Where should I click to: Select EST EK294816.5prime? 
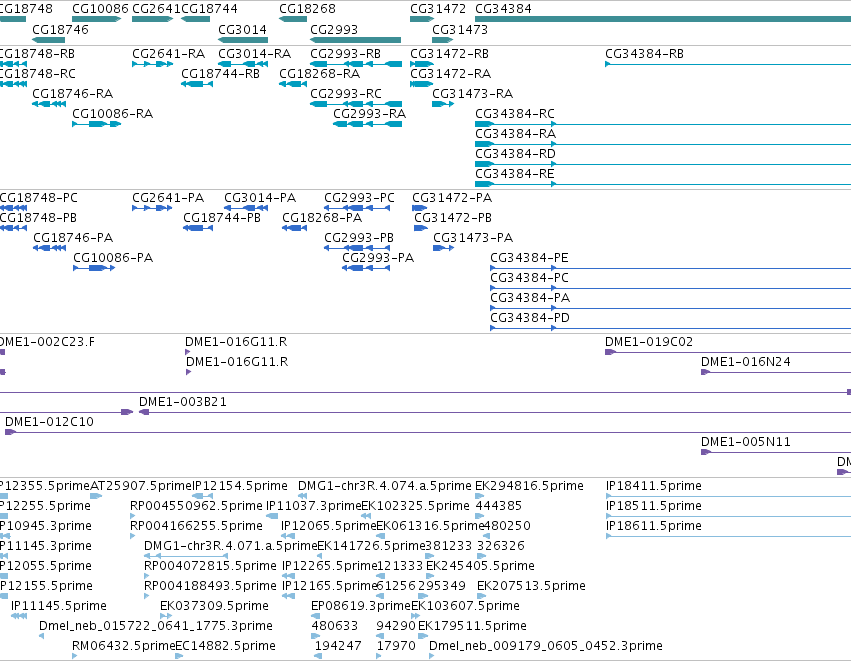tap(529, 486)
